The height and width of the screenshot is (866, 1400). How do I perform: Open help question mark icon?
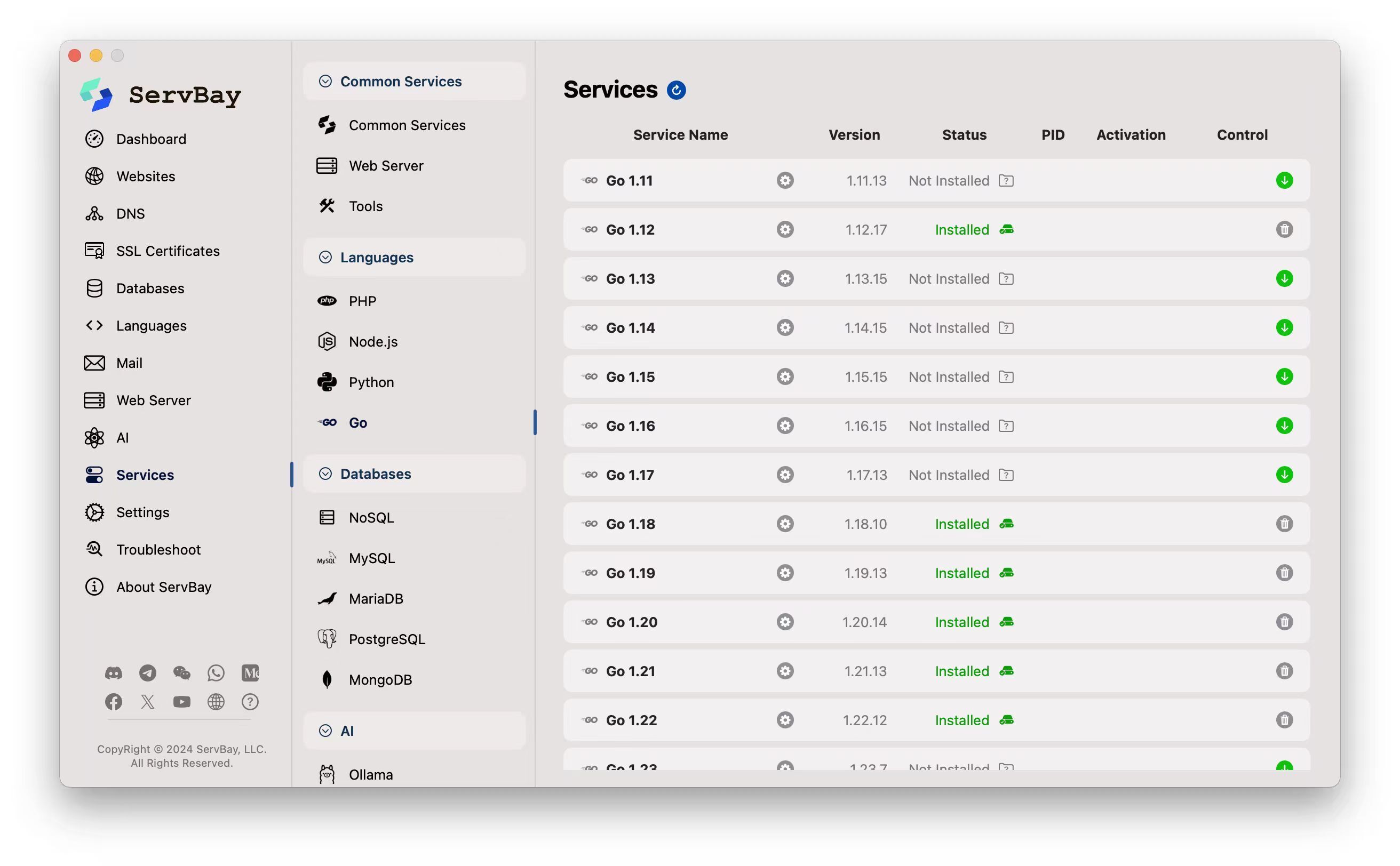tap(250, 702)
